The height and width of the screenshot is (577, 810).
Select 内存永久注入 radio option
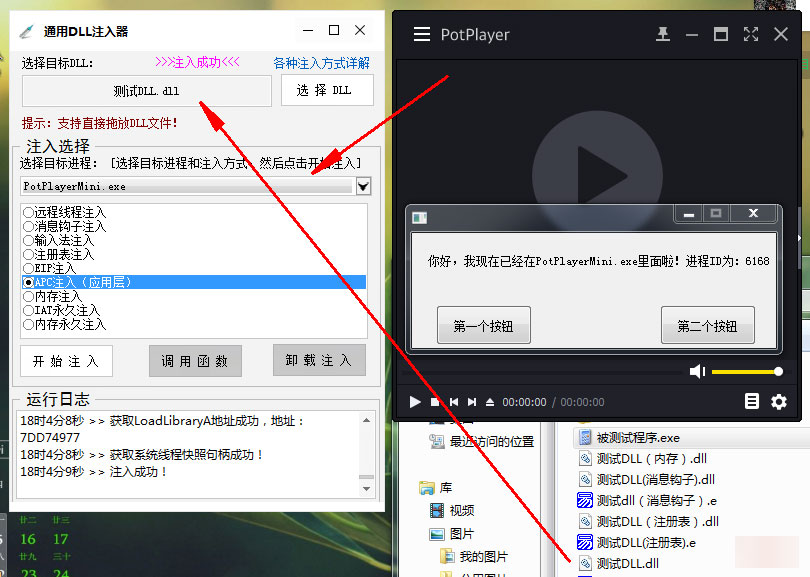pos(64,324)
